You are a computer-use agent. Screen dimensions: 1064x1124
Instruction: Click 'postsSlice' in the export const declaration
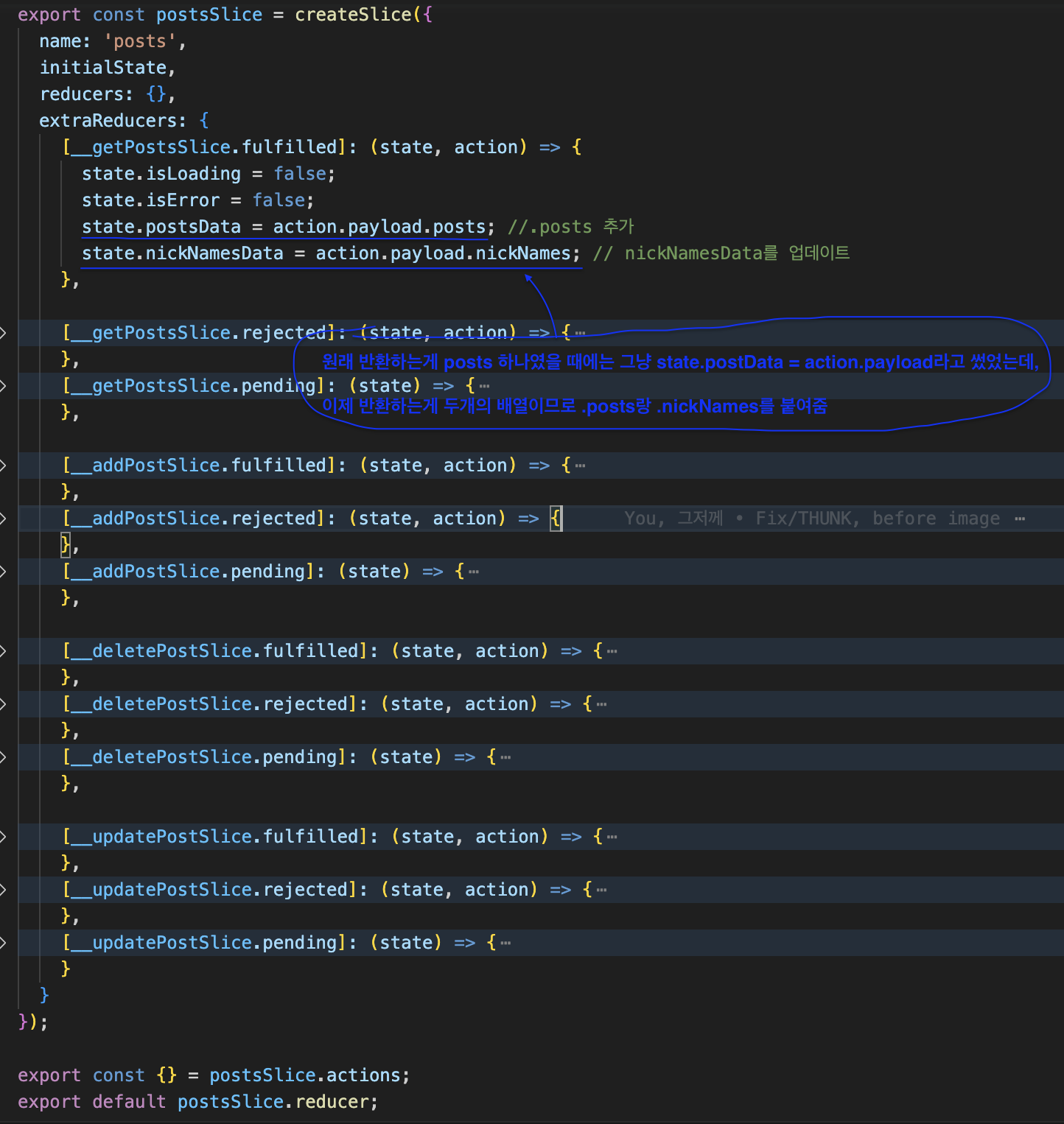click(209, 15)
